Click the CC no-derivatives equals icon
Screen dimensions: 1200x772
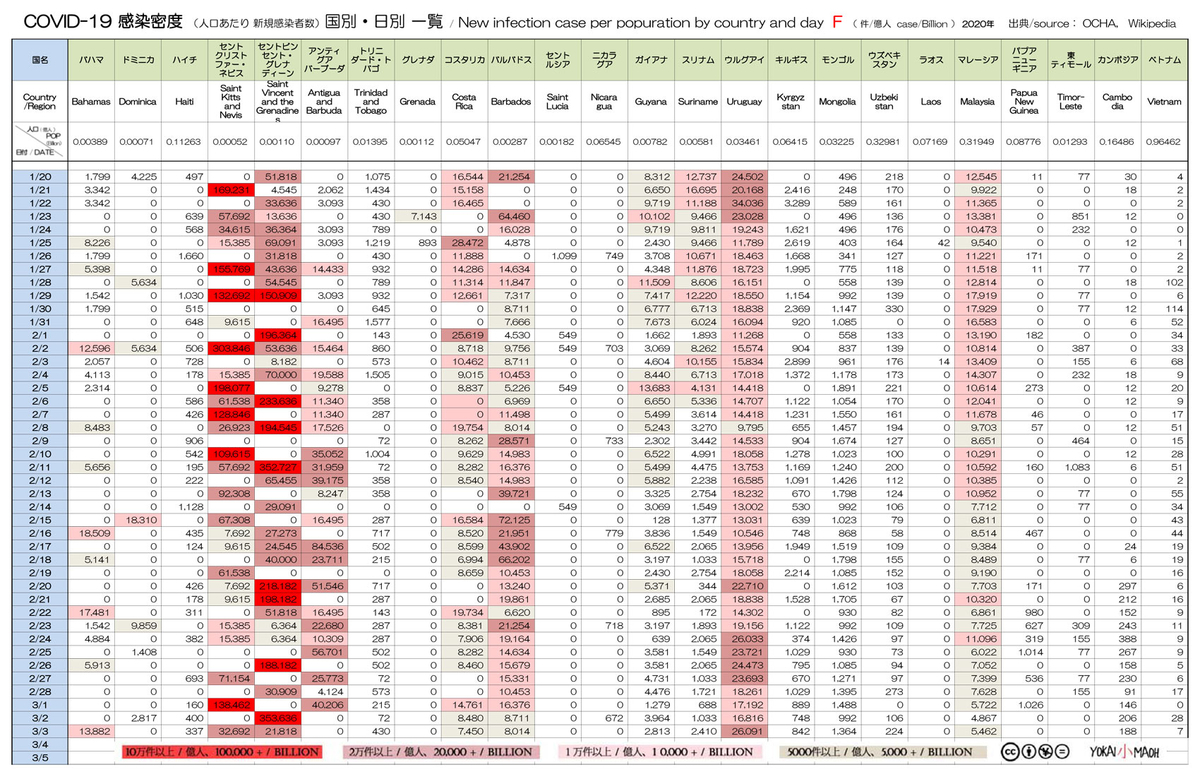1063,752
